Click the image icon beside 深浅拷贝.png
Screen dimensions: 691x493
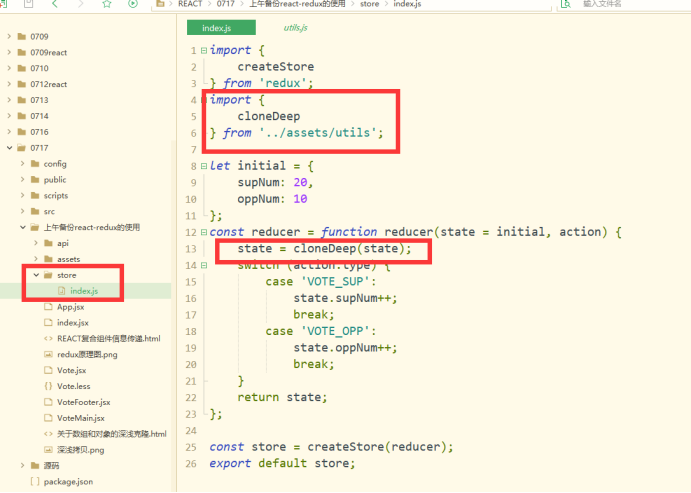[x=48, y=449]
